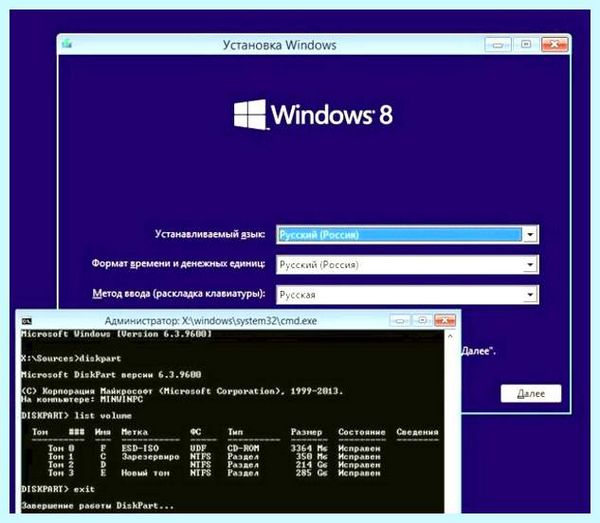Minimize the Установка Windows window

tap(498, 45)
